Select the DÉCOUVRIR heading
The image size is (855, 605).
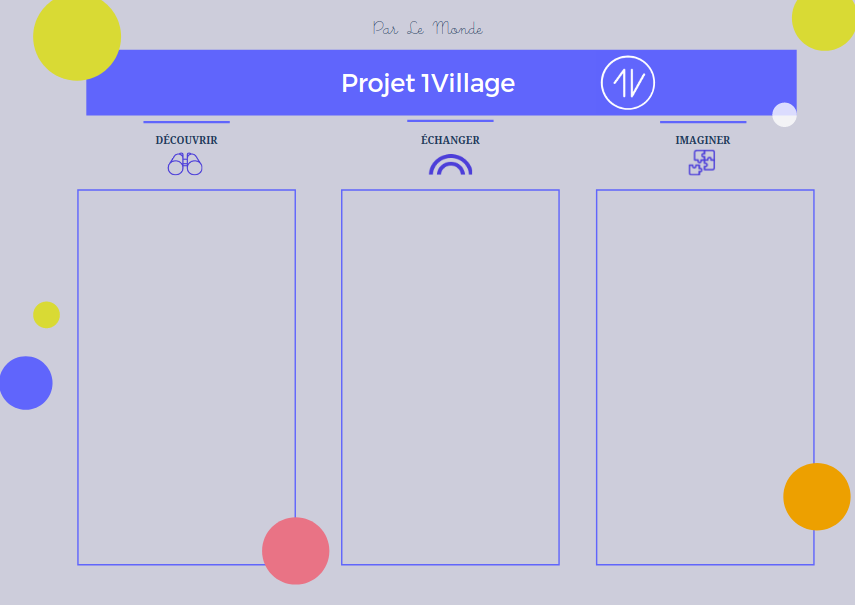[186, 140]
